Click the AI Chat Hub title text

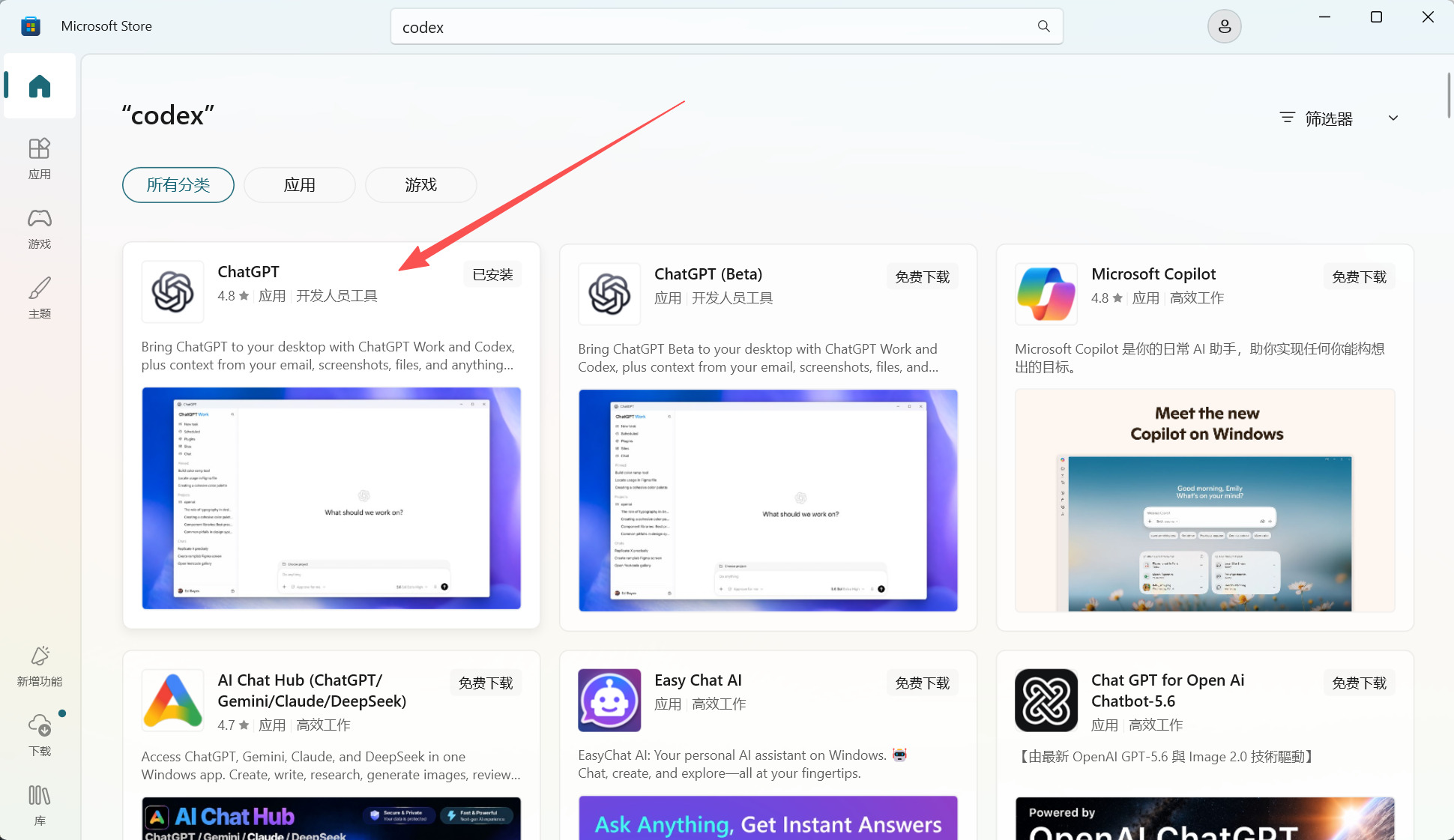tap(312, 691)
